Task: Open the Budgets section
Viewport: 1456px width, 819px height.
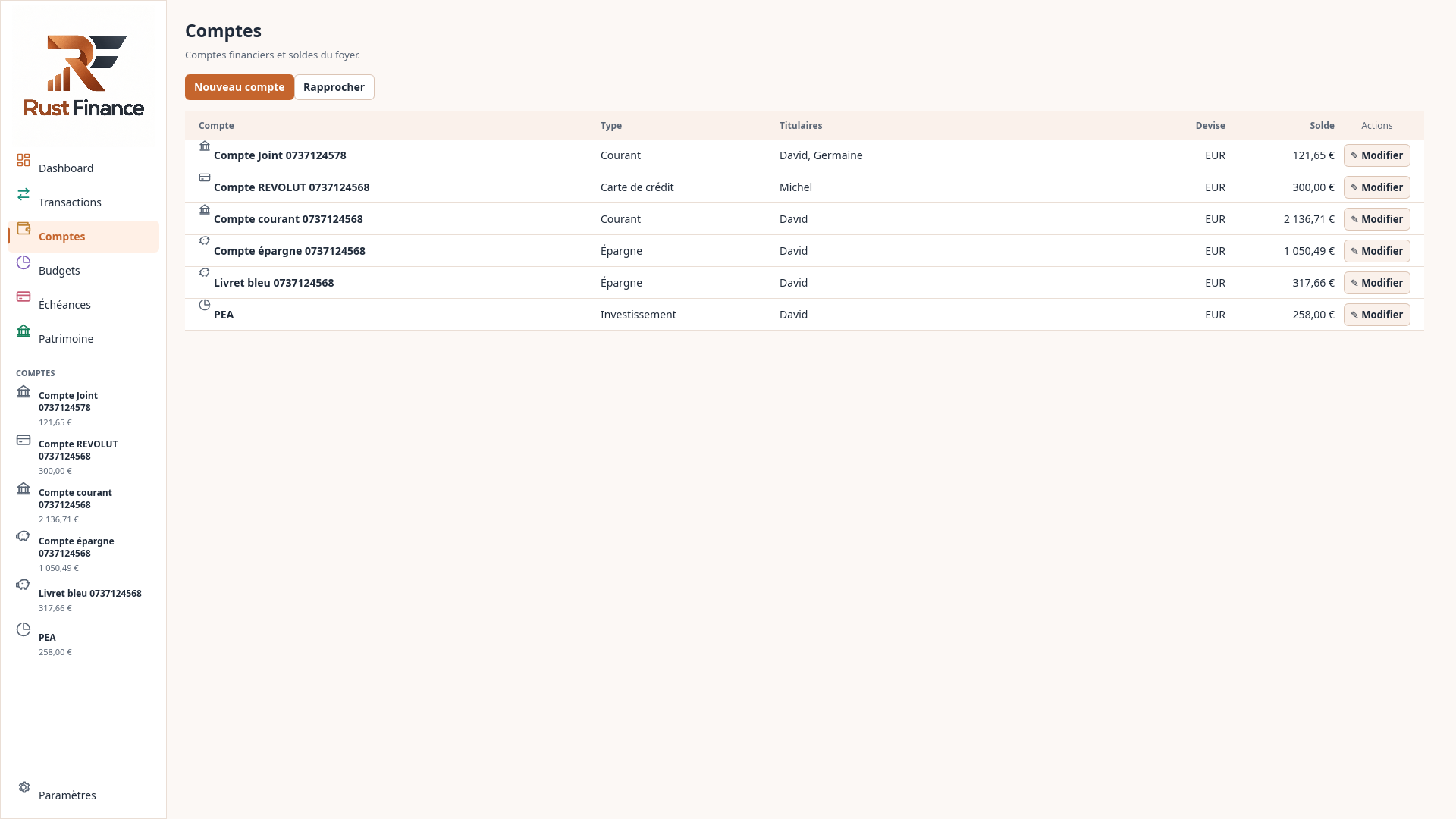Action: (x=83, y=271)
